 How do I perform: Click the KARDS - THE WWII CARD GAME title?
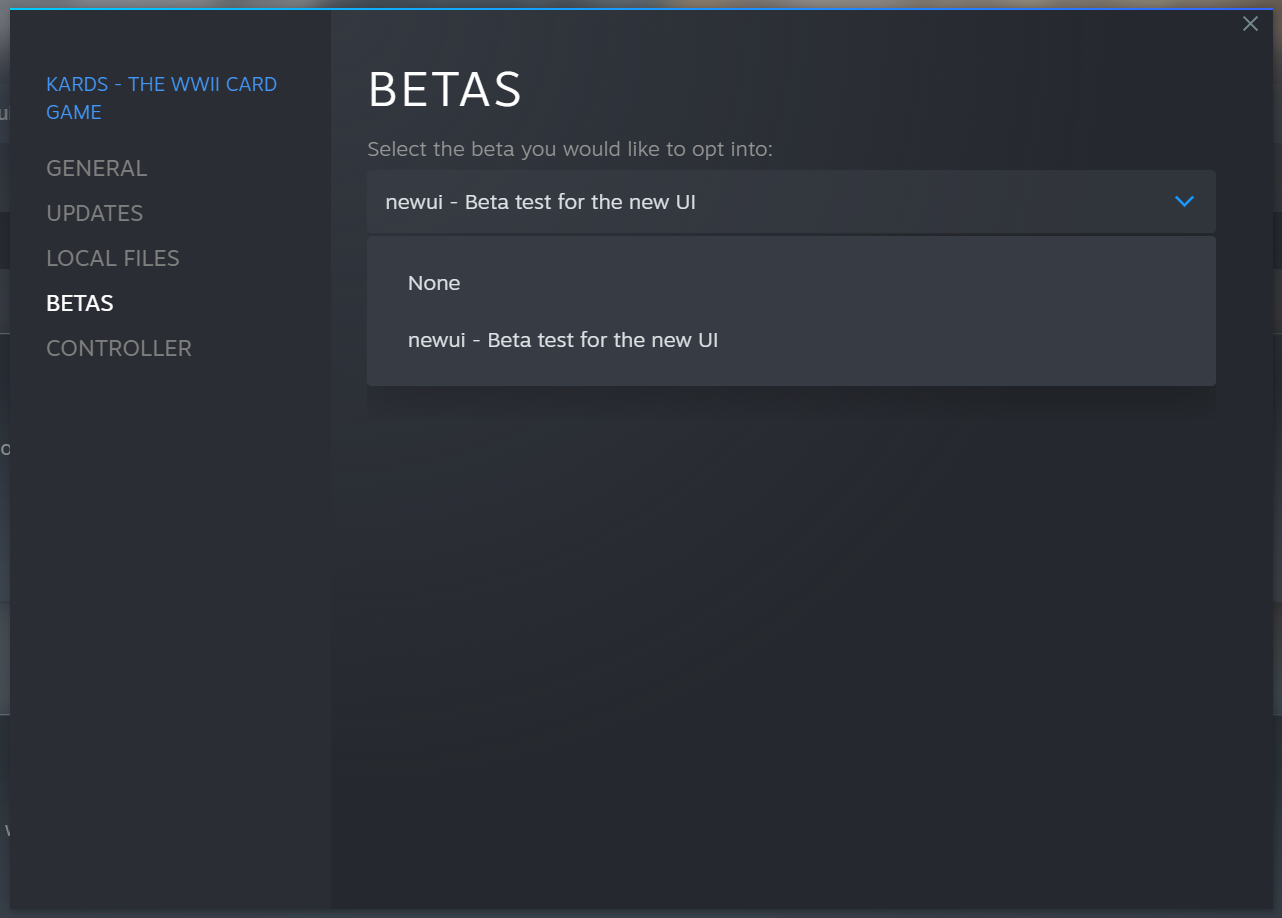point(161,98)
